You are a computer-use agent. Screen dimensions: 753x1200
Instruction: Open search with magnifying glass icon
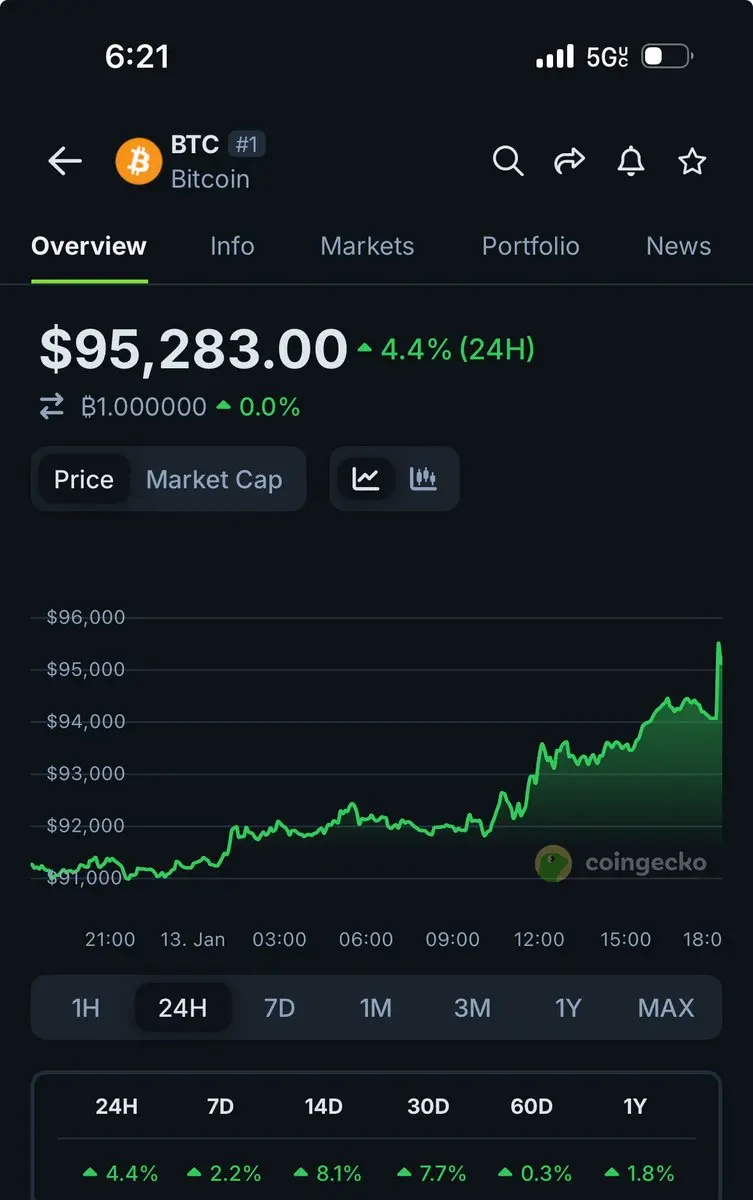(508, 161)
